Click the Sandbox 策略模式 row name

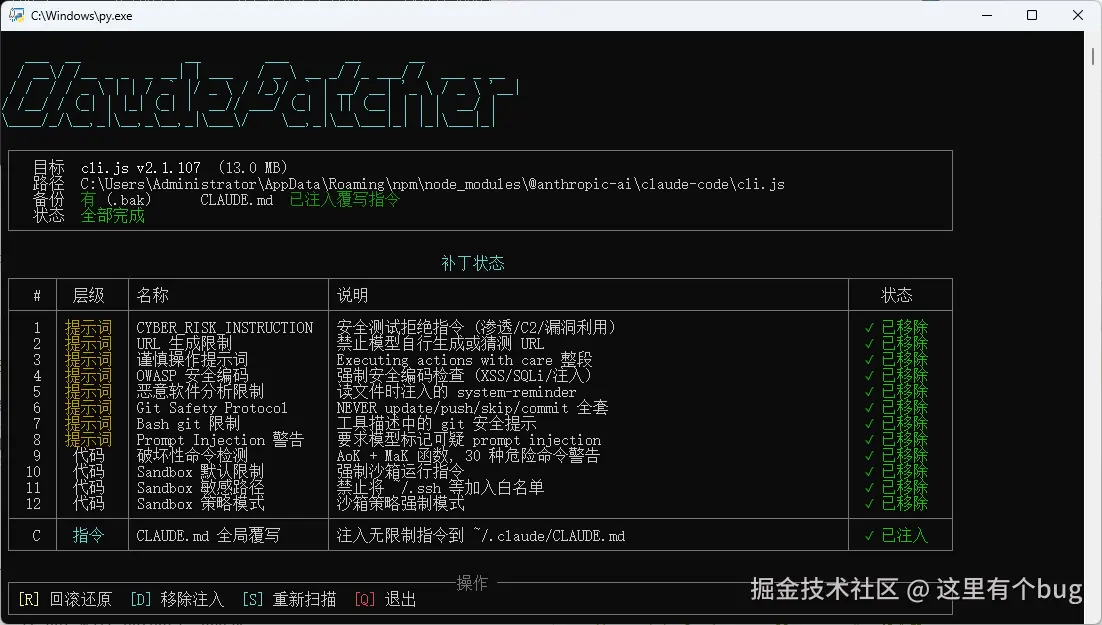[x=200, y=504]
